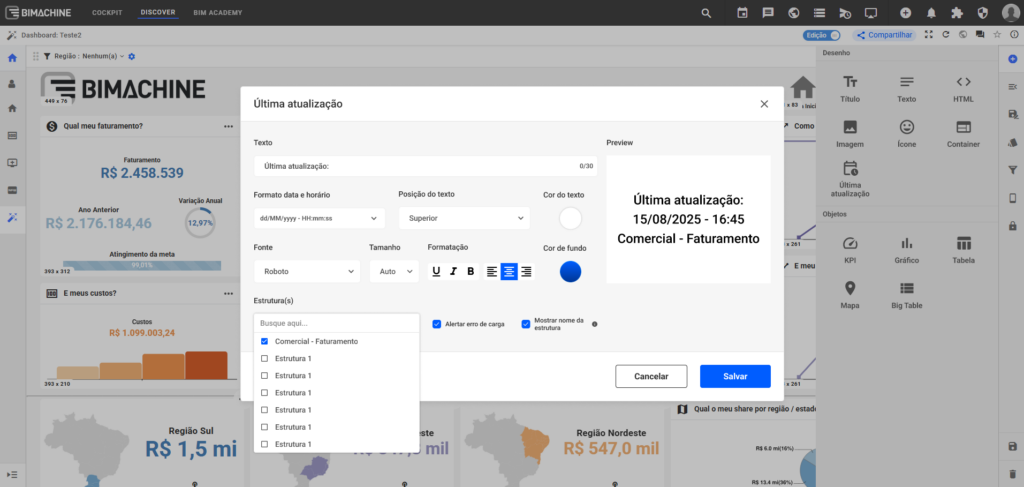The height and width of the screenshot is (487, 1024).
Task: Click the Salvar button
Action: [735, 376]
